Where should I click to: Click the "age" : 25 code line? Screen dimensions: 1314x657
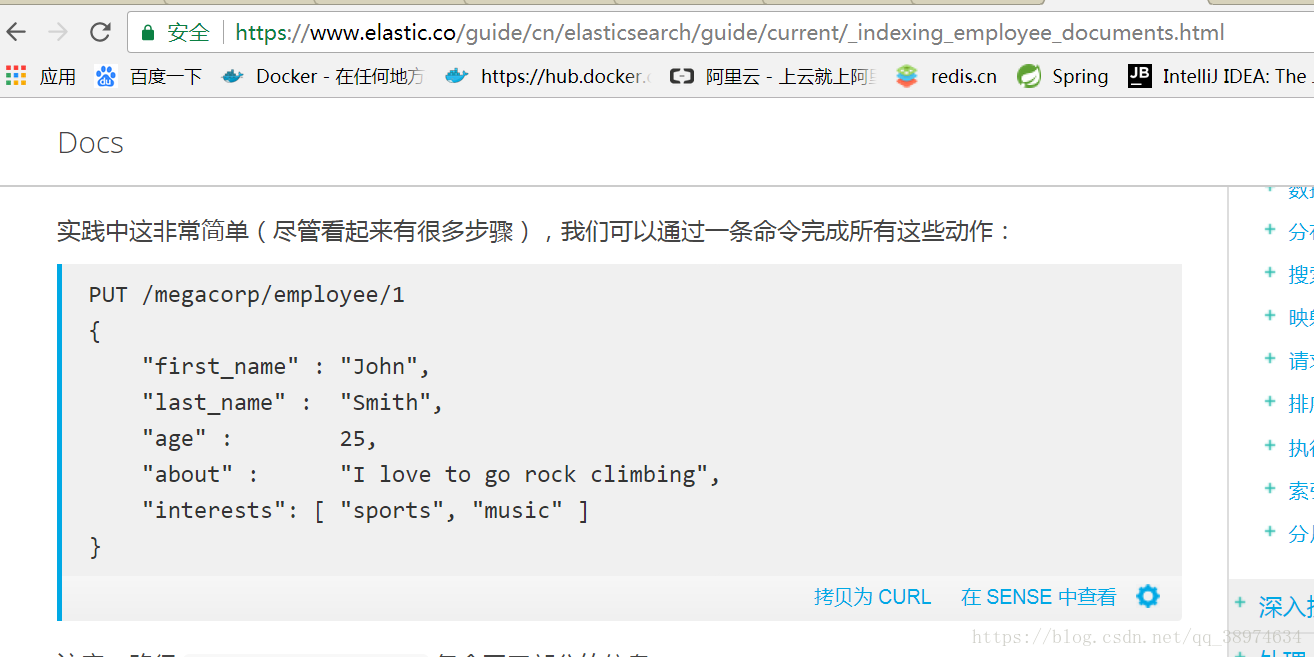(260, 439)
